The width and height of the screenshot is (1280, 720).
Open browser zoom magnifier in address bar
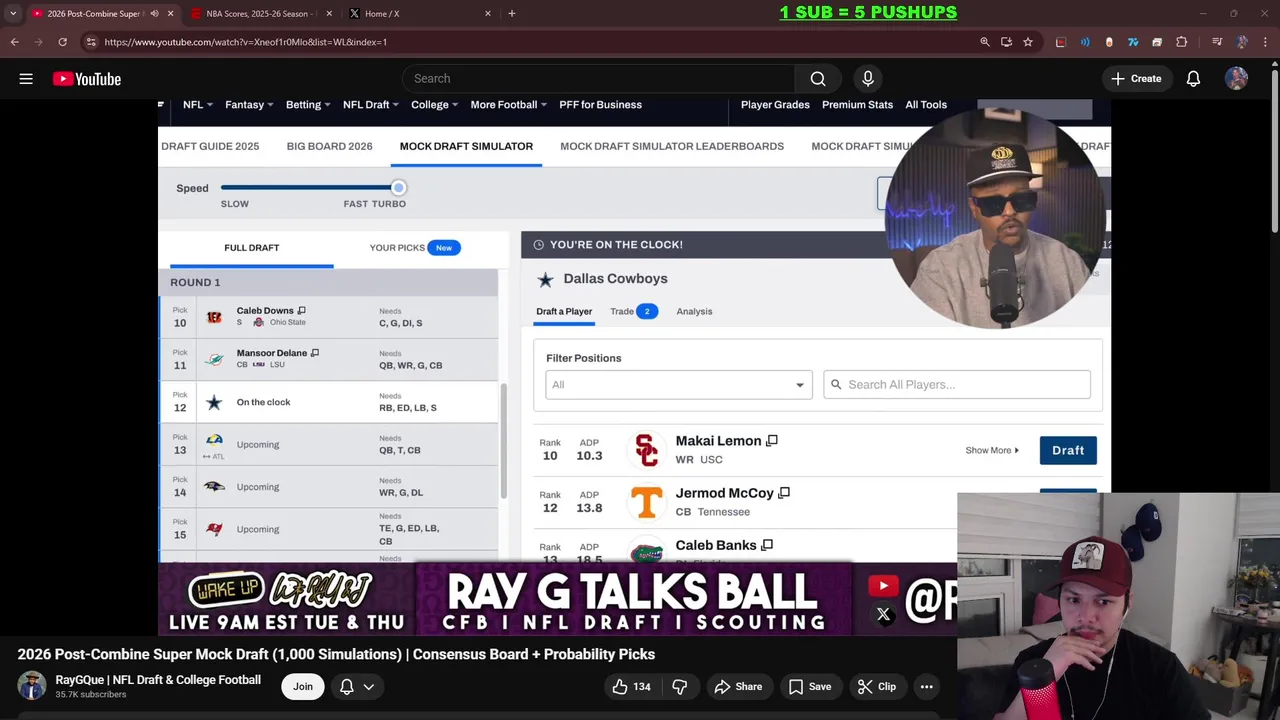coord(985,42)
